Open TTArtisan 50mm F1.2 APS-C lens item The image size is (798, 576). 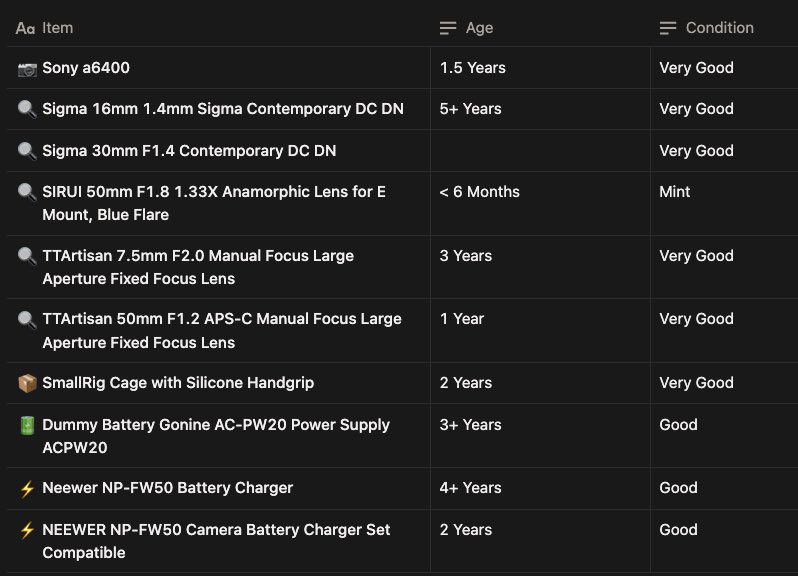[222, 331]
